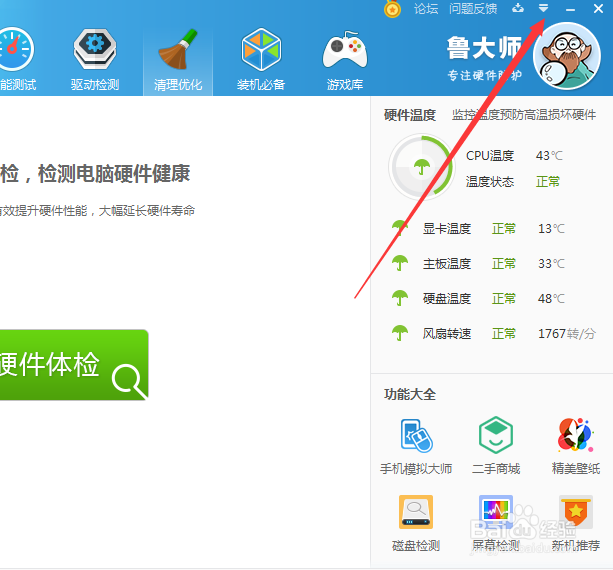The image size is (613, 570).
Task: Click umbrella icon beside 显卡温度
Action: click(x=400, y=228)
